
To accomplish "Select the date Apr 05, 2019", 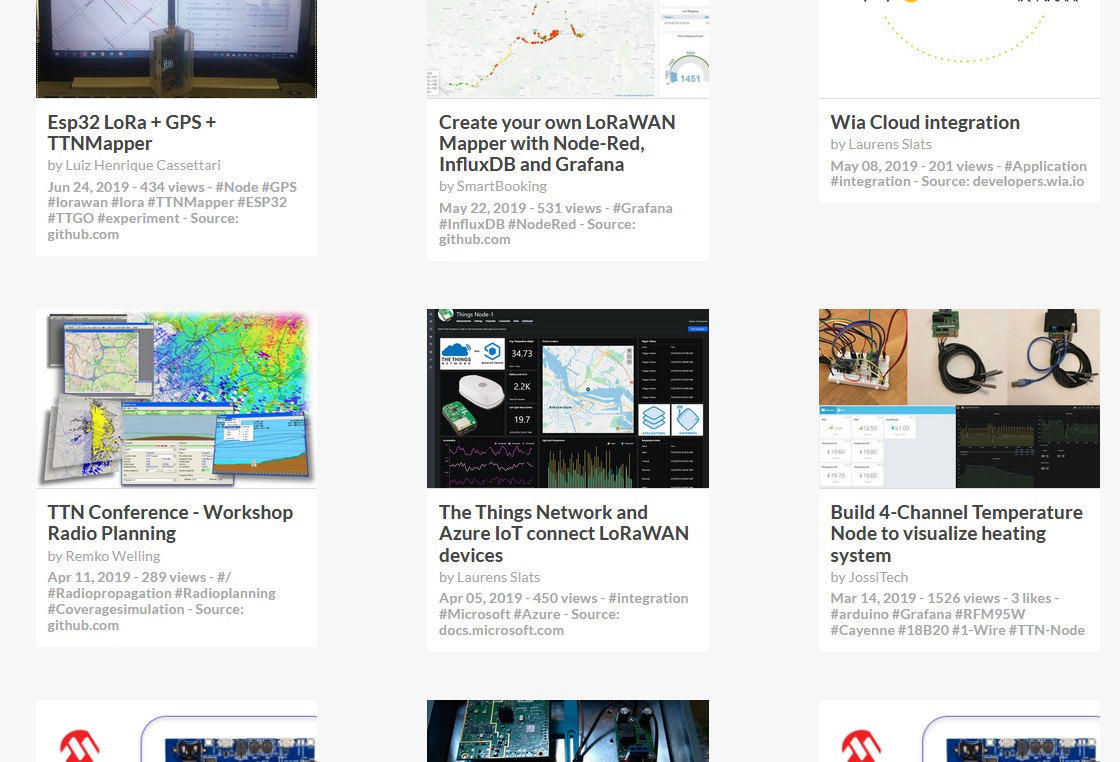I will (x=481, y=598).
